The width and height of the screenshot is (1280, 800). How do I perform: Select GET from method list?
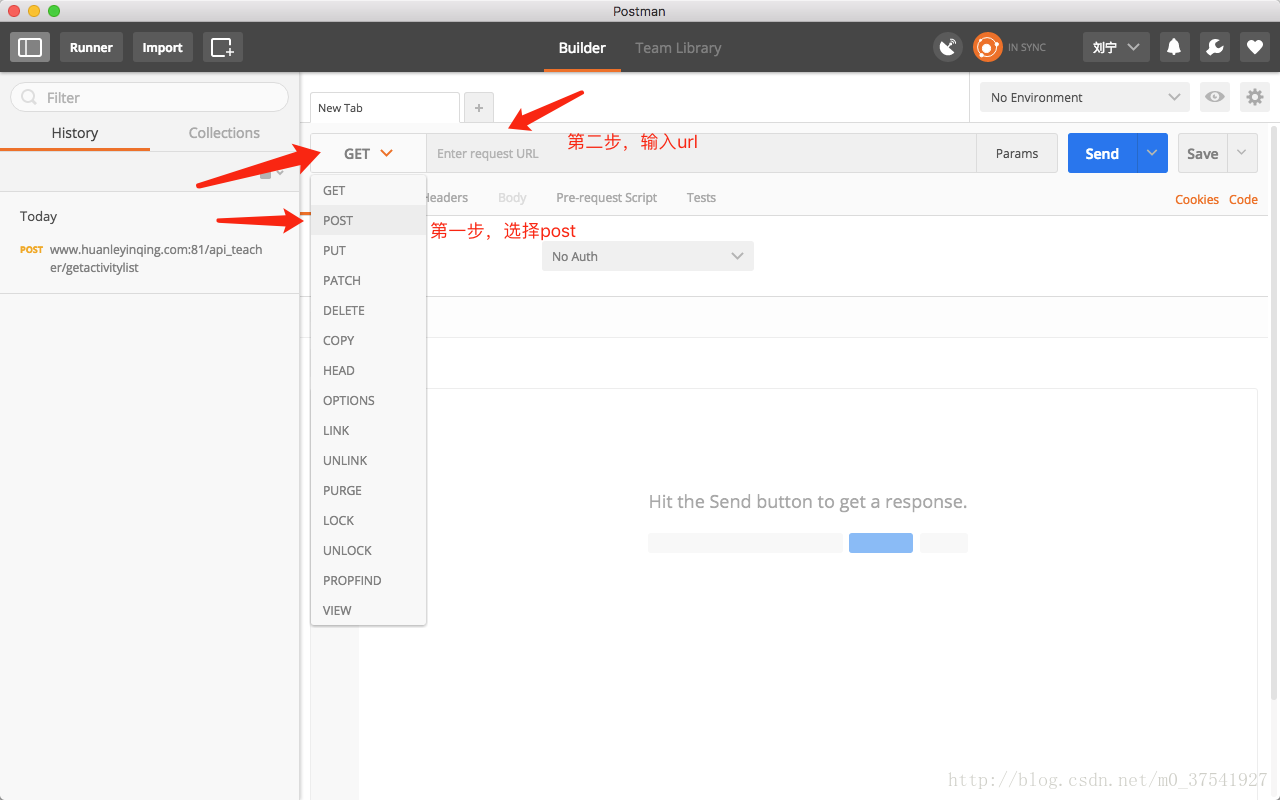click(368, 190)
